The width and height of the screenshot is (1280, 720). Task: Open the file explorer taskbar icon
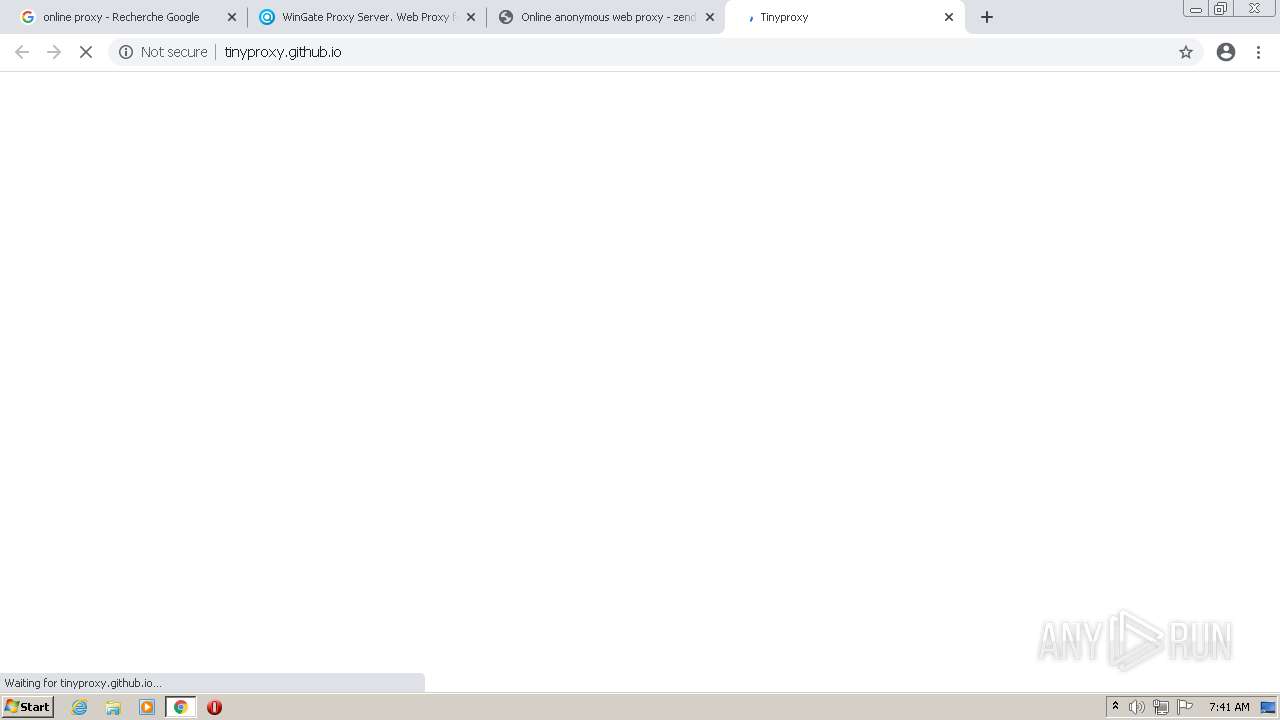click(x=113, y=707)
